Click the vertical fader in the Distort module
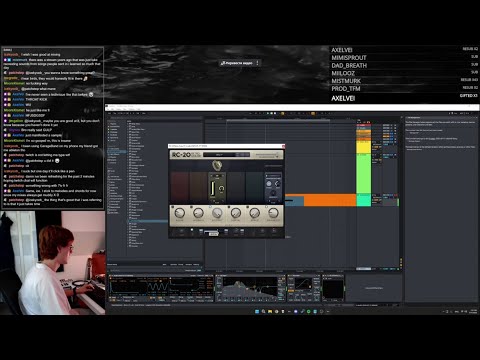The image size is (480, 360). [212, 188]
